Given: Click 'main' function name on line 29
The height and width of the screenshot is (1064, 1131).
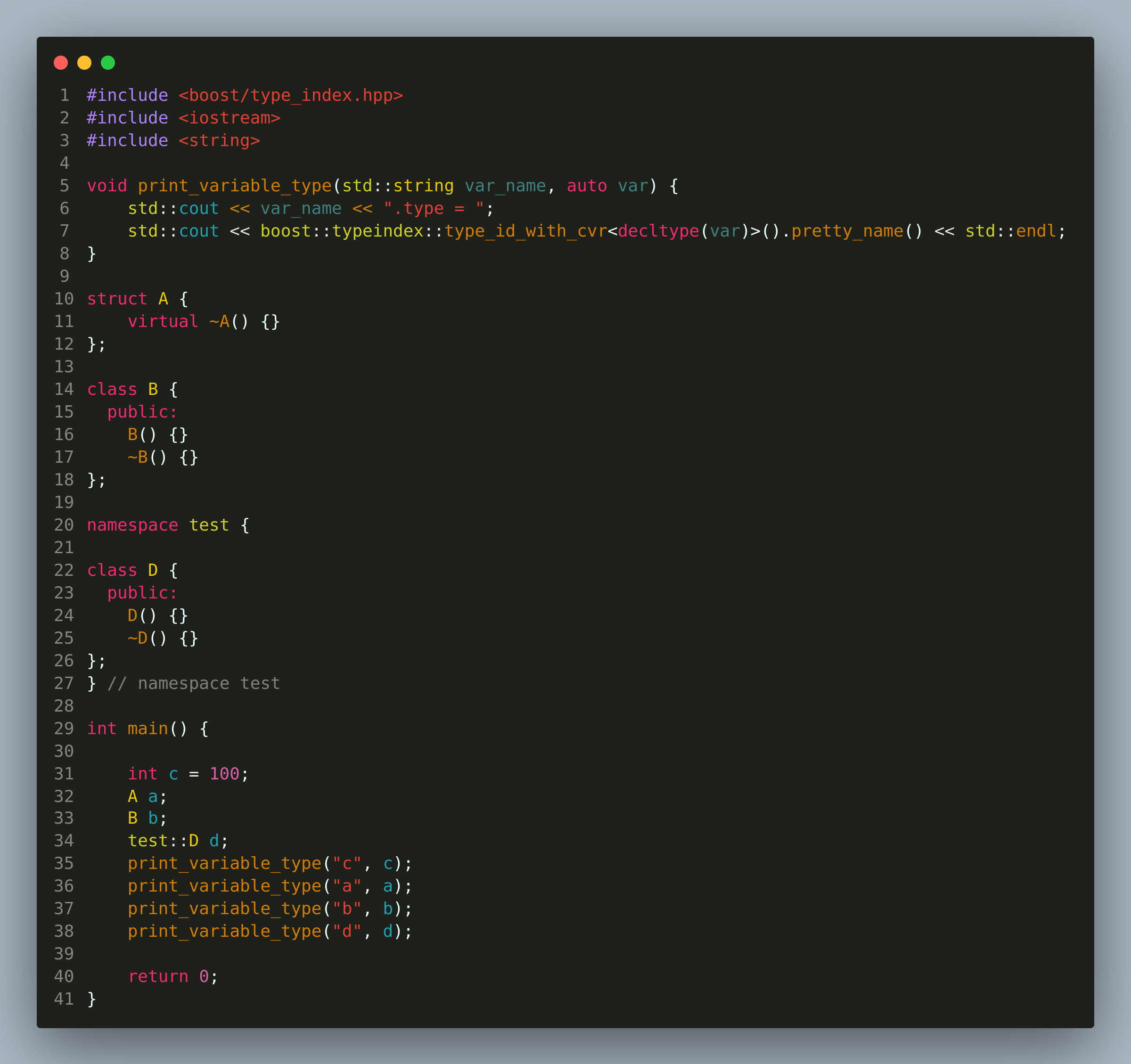Looking at the screenshot, I should pos(148,729).
